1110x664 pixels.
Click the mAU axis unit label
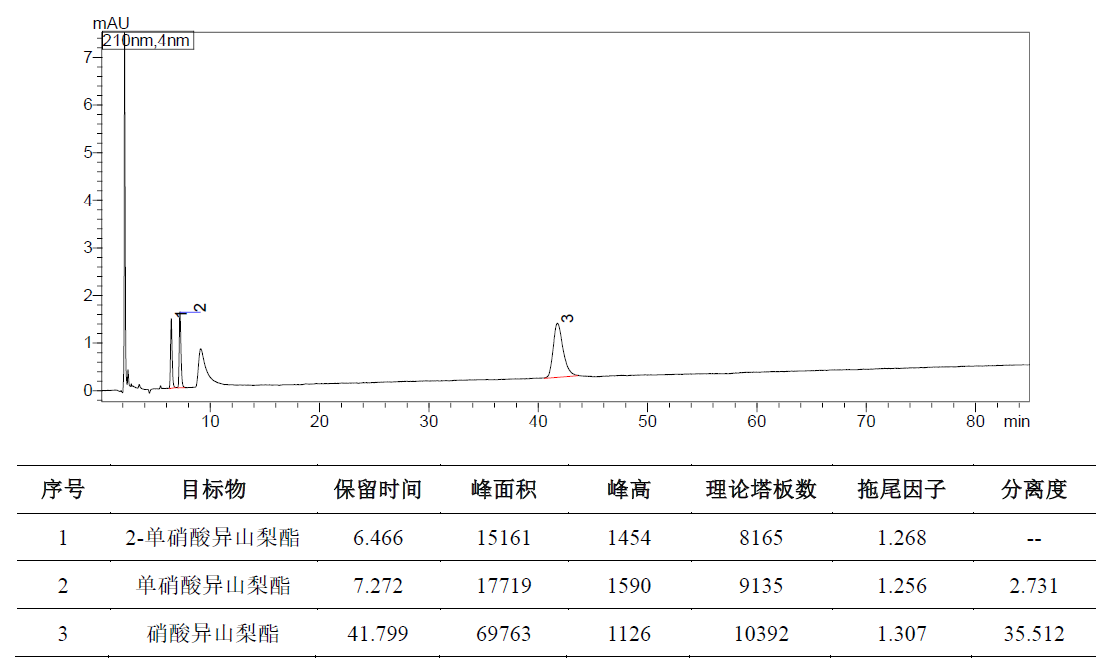click(110, 23)
